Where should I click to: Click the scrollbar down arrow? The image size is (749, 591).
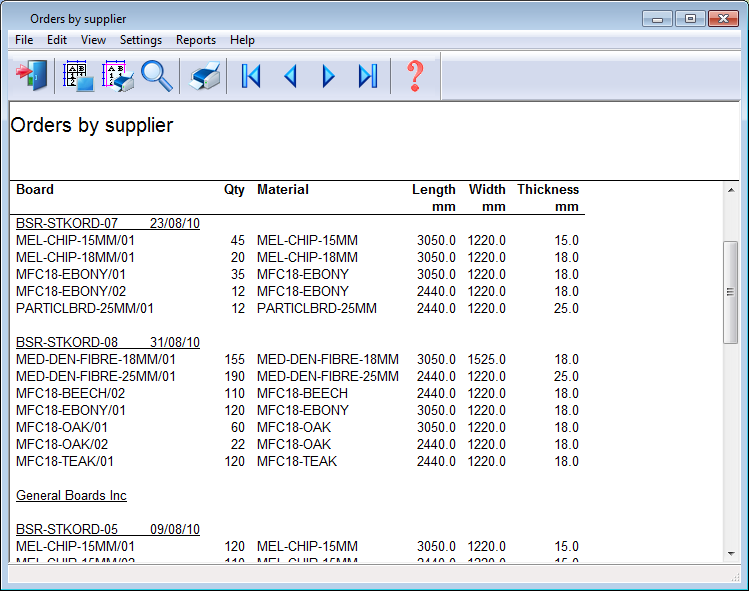(731, 554)
